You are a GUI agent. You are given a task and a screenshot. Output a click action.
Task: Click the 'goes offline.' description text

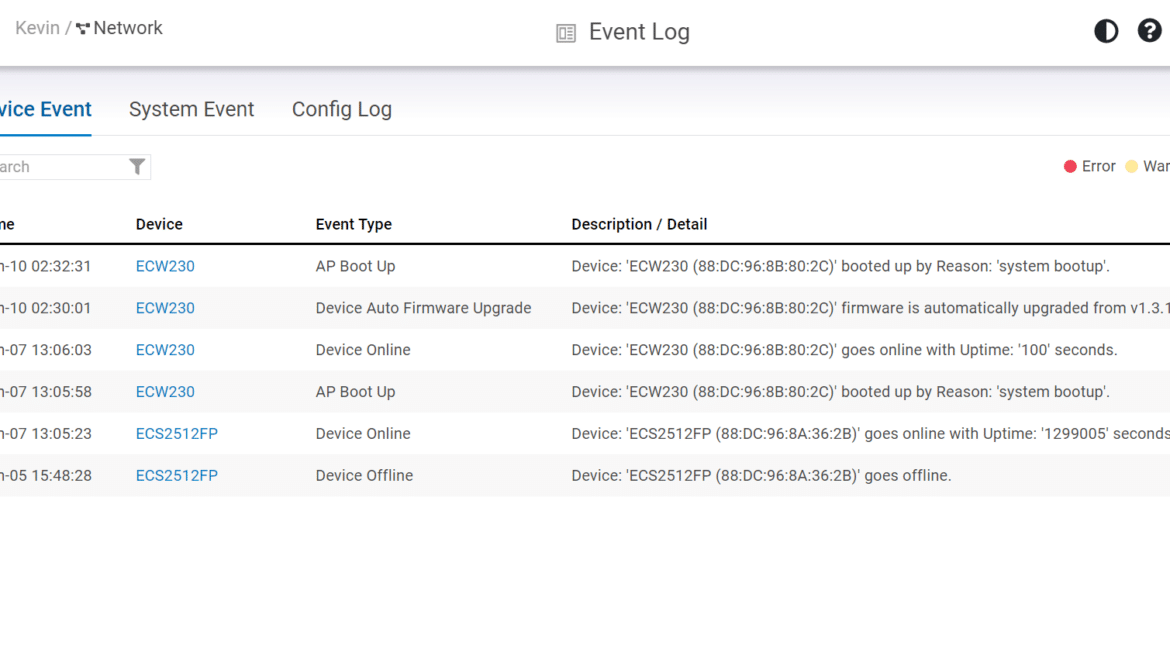click(762, 475)
